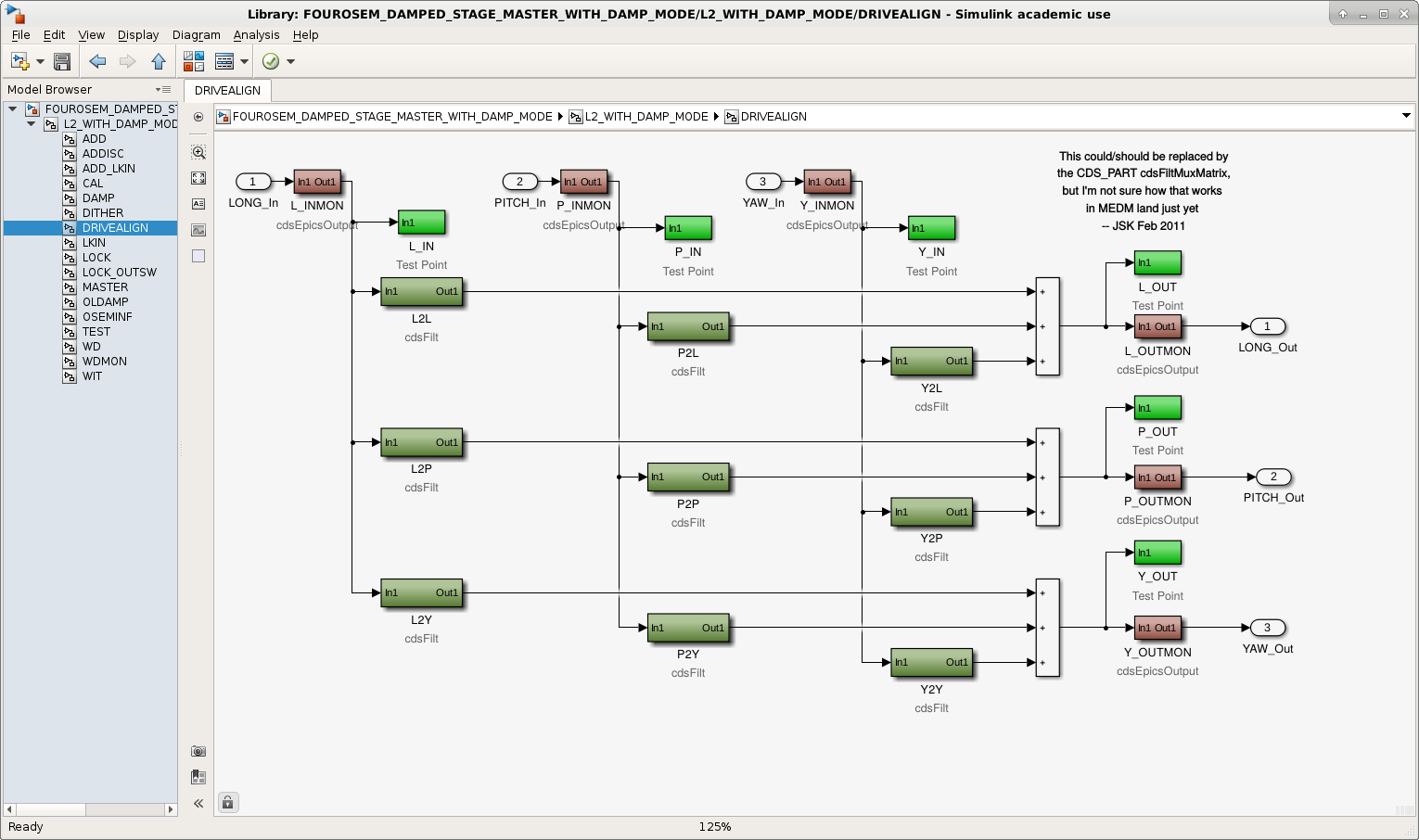The width and height of the screenshot is (1419, 840).
Task: Open the View menu
Action: [x=91, y=34]
